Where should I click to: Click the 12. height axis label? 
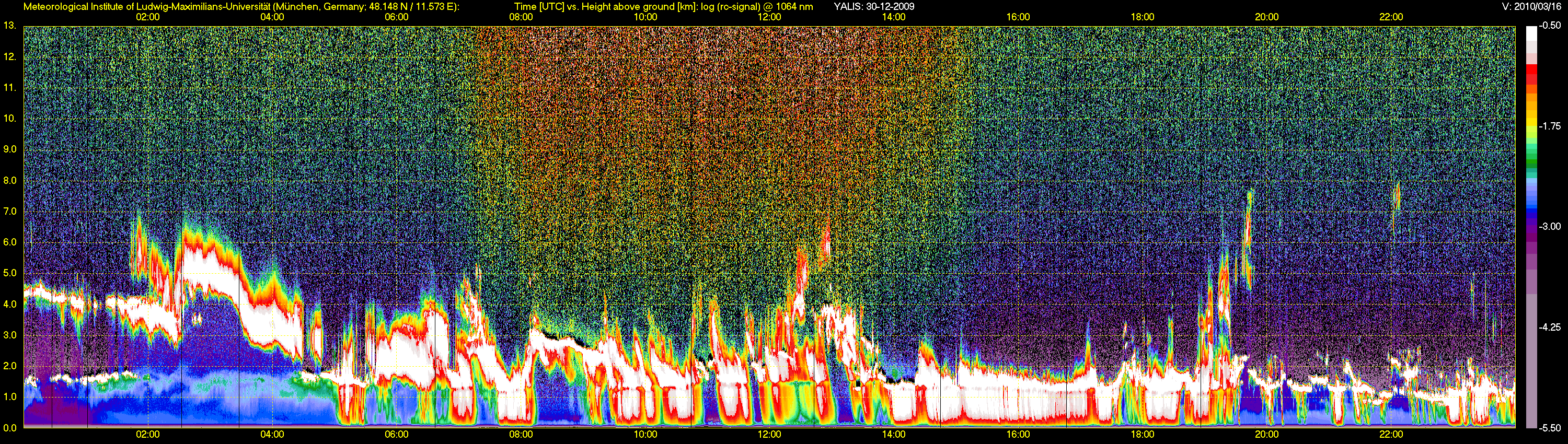tap(10, 56)
